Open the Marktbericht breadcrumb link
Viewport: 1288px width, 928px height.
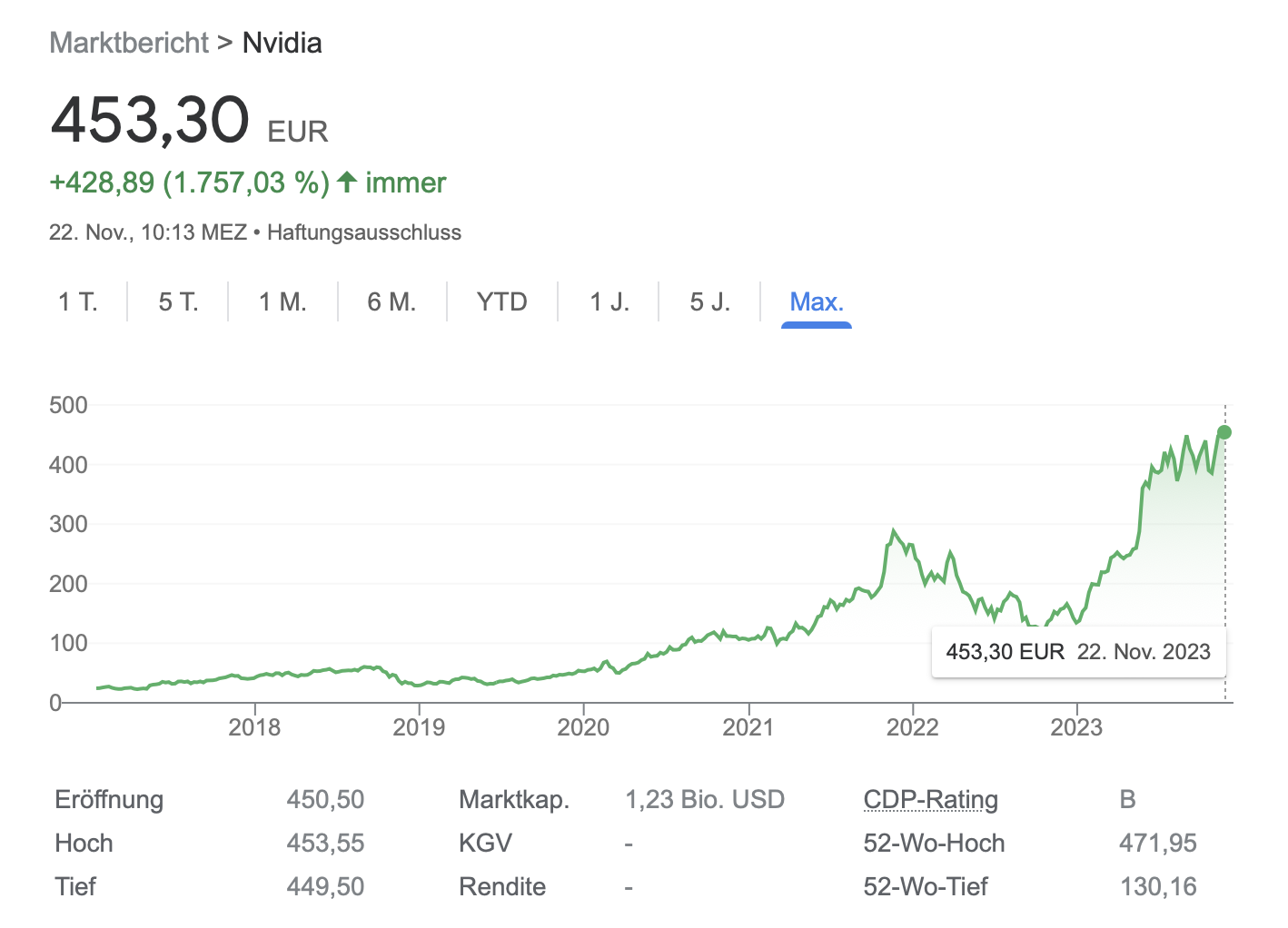[129, 43]
